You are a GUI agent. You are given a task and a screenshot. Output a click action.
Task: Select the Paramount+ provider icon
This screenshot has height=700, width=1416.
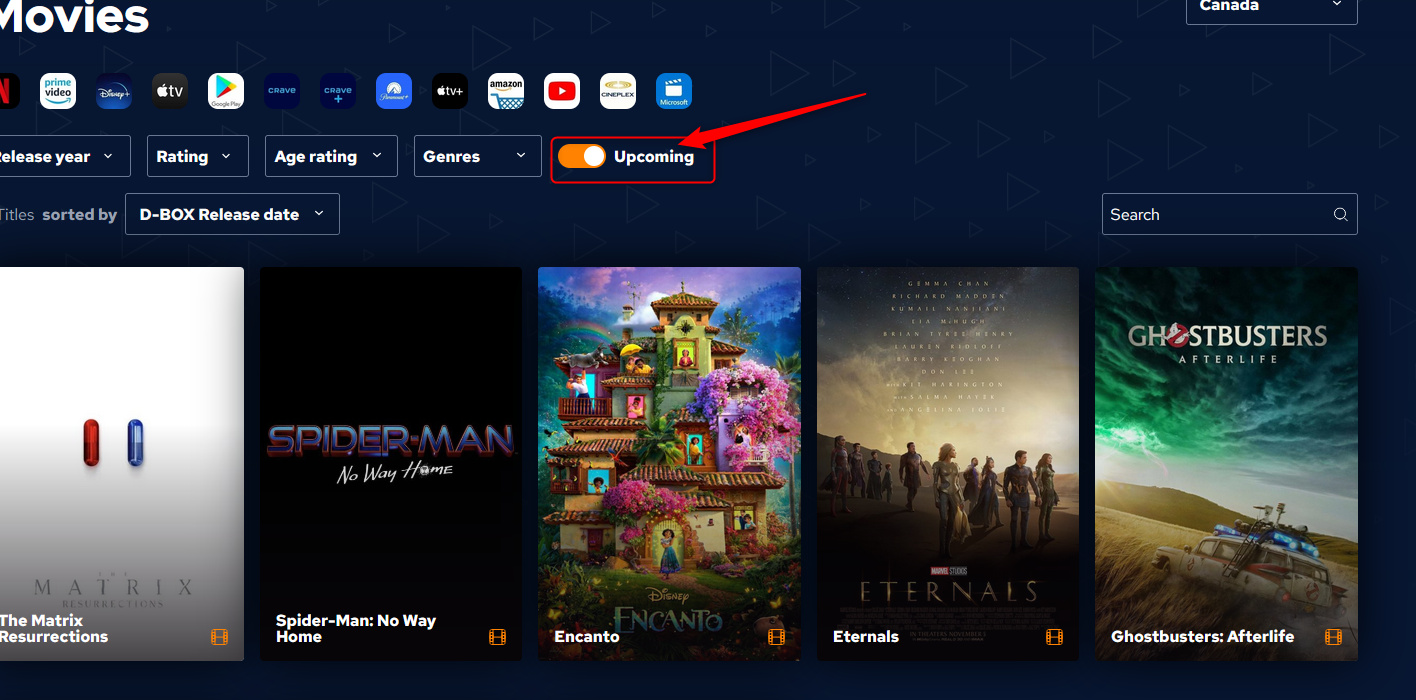click(x=394, y=91)
